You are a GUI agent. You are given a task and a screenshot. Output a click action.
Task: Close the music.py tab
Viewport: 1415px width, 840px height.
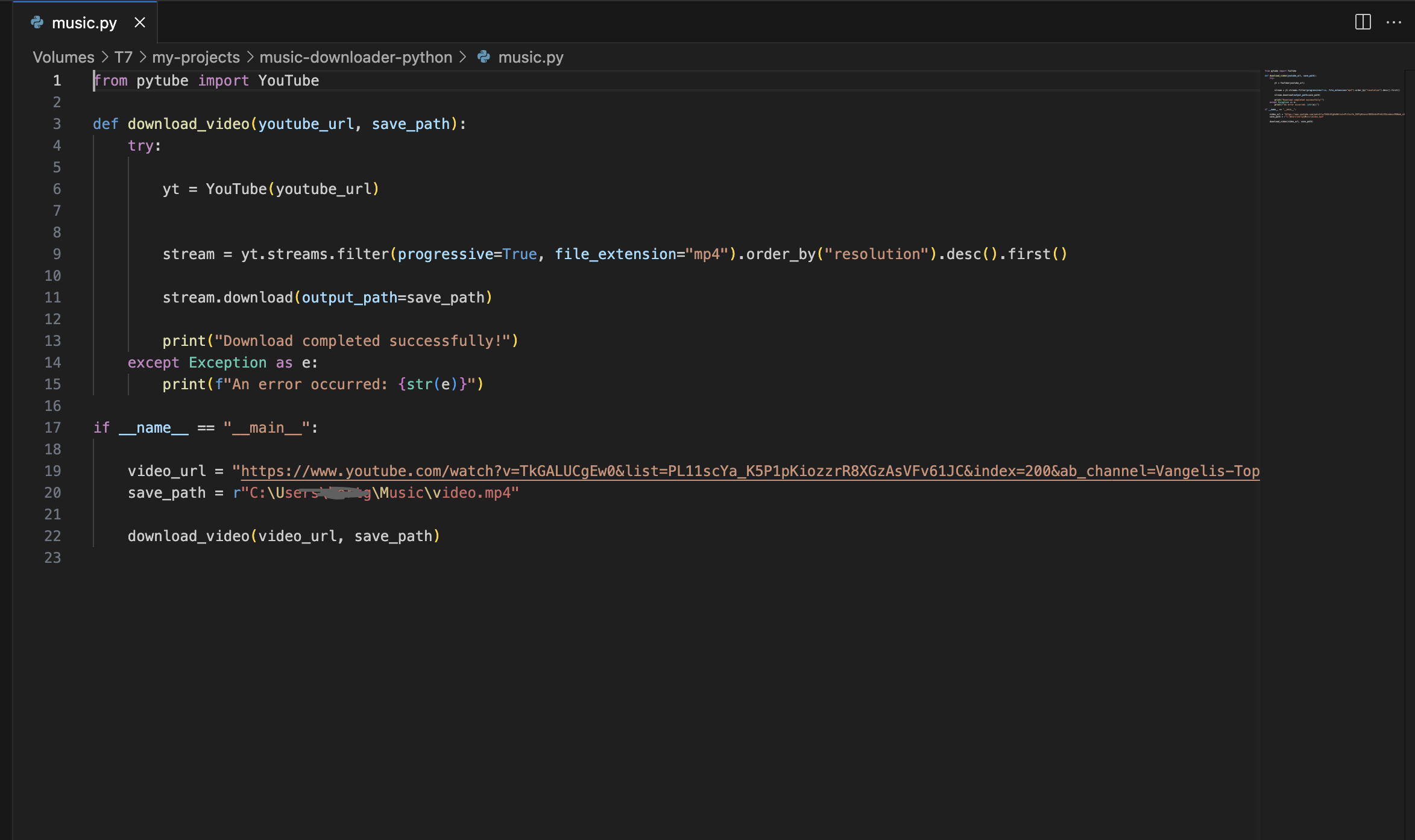point(140,22)
